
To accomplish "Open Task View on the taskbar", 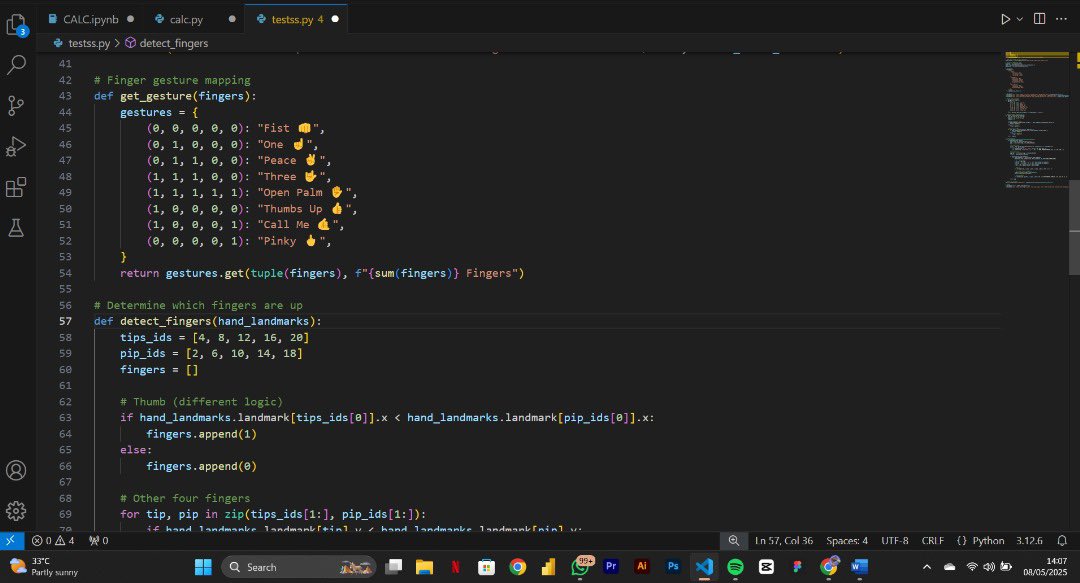I will pos(393,566).
